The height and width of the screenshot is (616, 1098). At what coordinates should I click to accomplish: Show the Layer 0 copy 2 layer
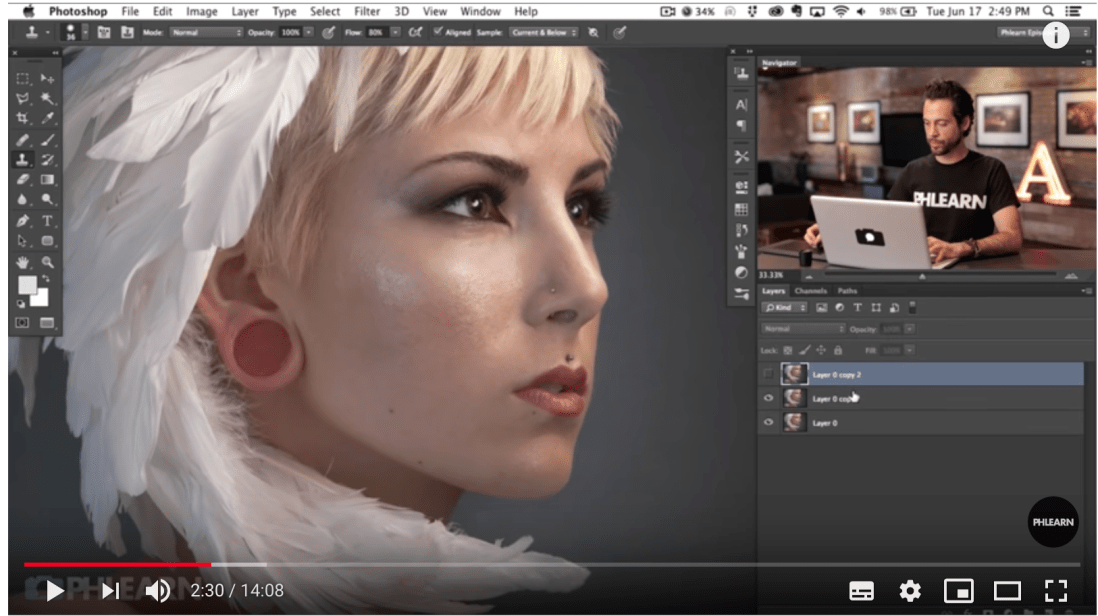pos(766,373)
